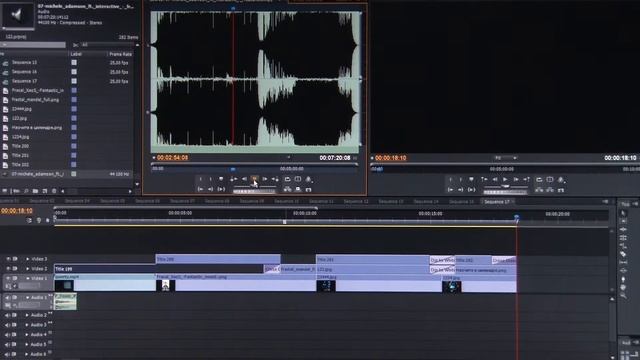The width and height of the screenshot is (640, 360).
Task: Step back one frame in Program monitor
Action: [495, 179]
